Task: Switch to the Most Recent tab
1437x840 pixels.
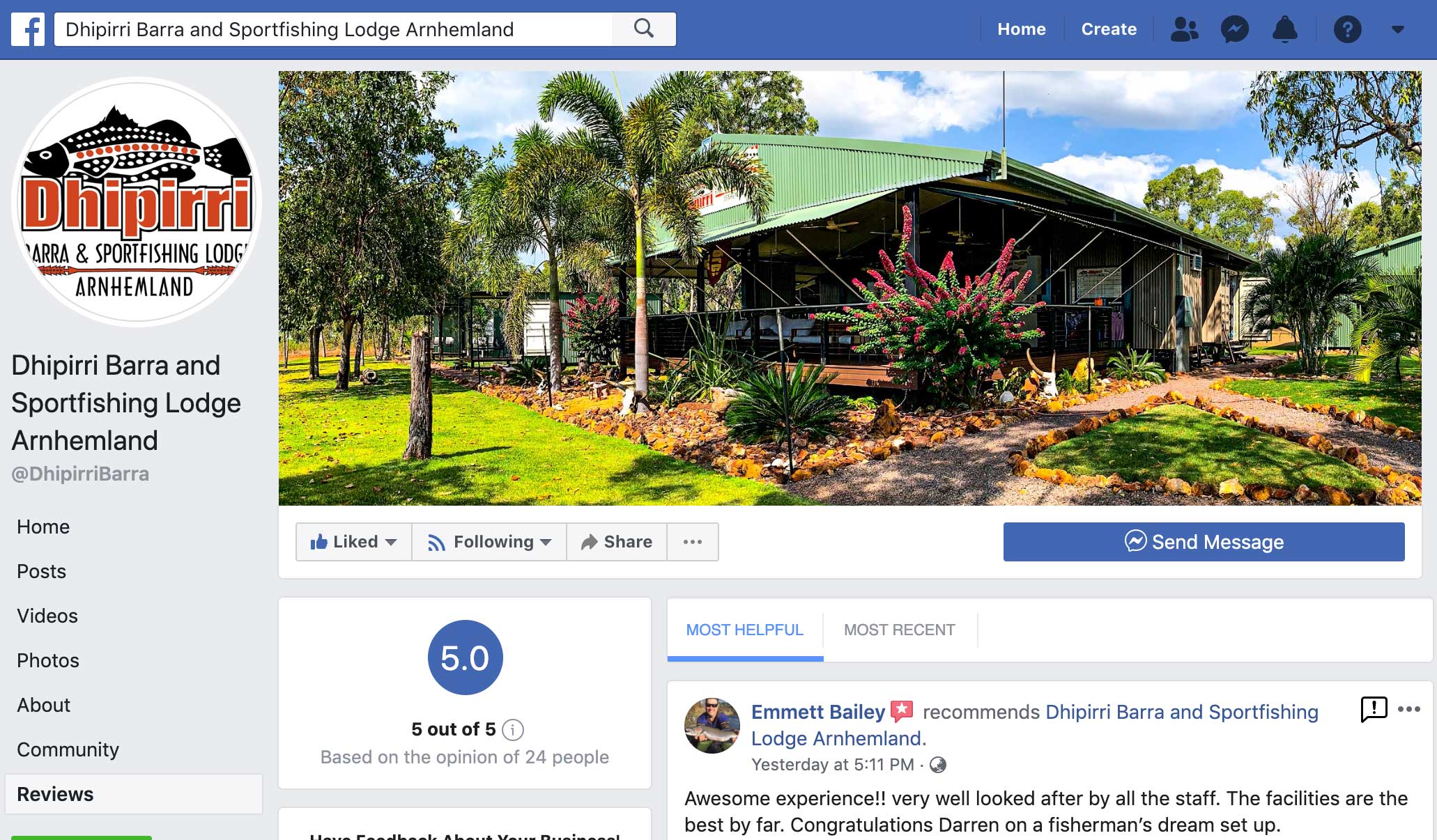Action: point(899,630)
